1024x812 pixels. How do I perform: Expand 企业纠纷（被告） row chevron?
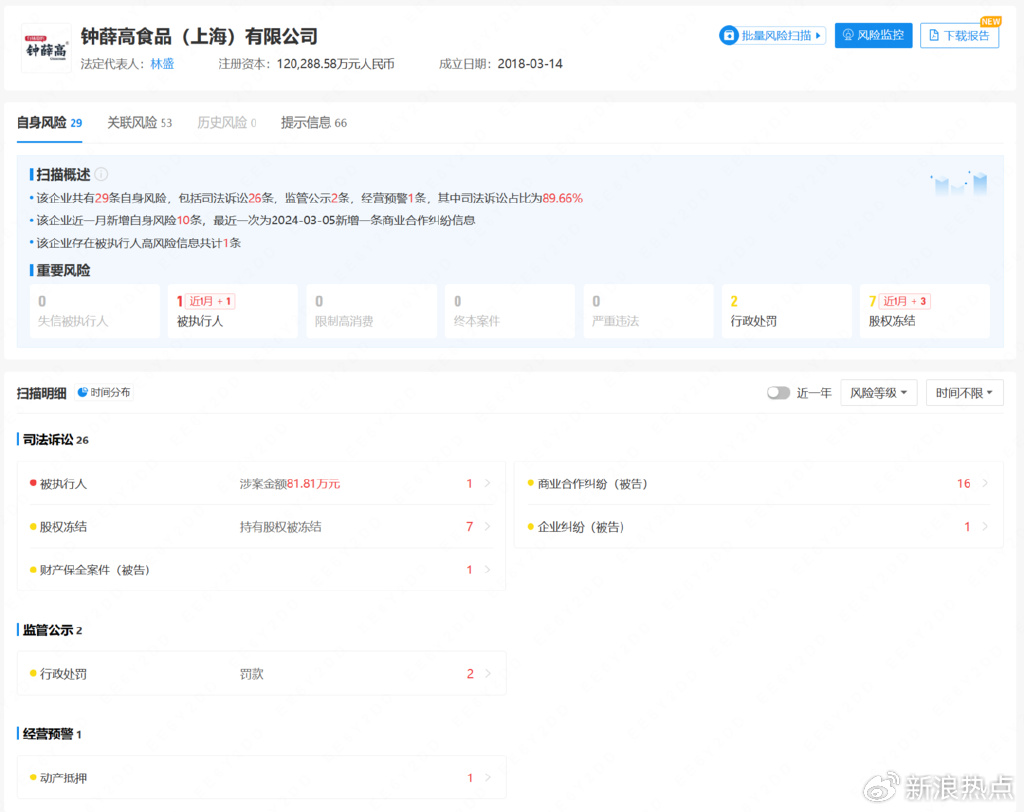pos(985,527)
